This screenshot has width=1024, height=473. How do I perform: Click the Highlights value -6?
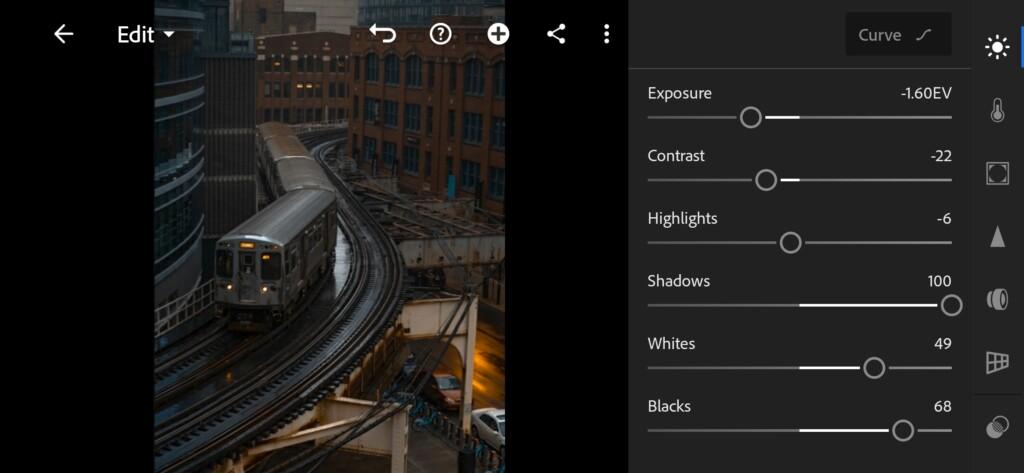(x=944, y=219)
